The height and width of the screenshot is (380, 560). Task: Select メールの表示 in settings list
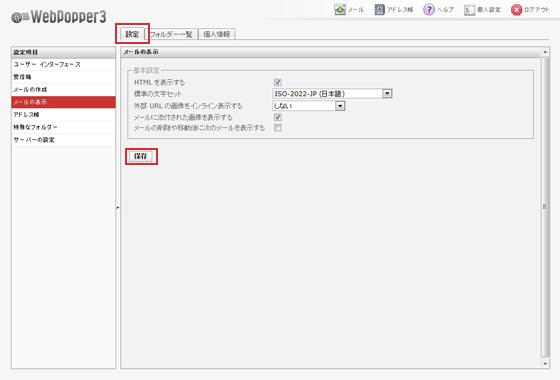pos(64,102)
